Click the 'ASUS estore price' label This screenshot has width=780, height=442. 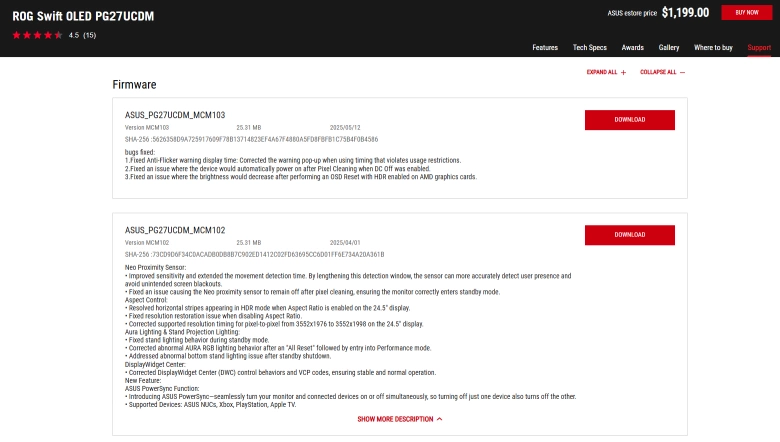632,13
